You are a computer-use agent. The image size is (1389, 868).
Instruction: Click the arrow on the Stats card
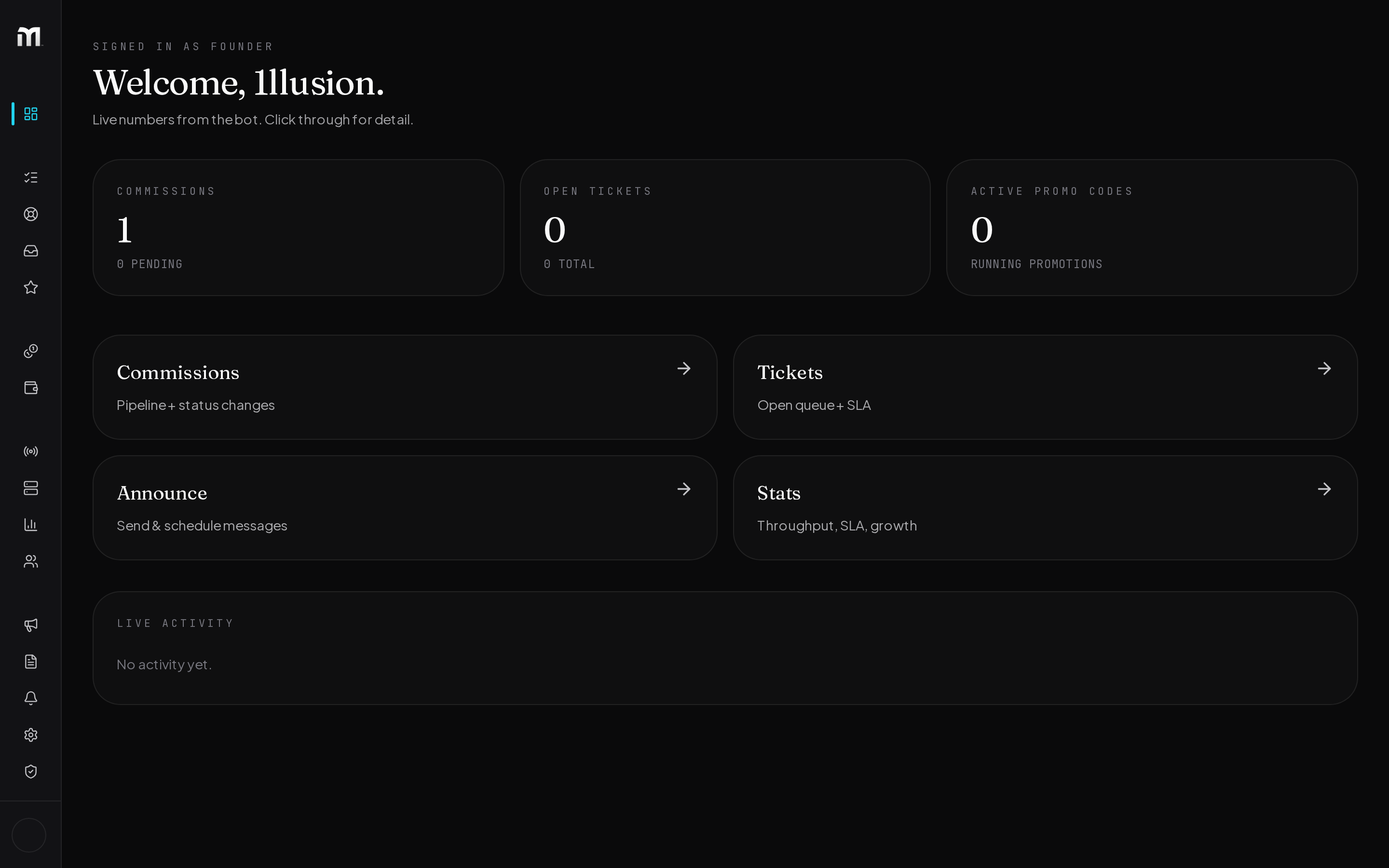point(1324,489)
